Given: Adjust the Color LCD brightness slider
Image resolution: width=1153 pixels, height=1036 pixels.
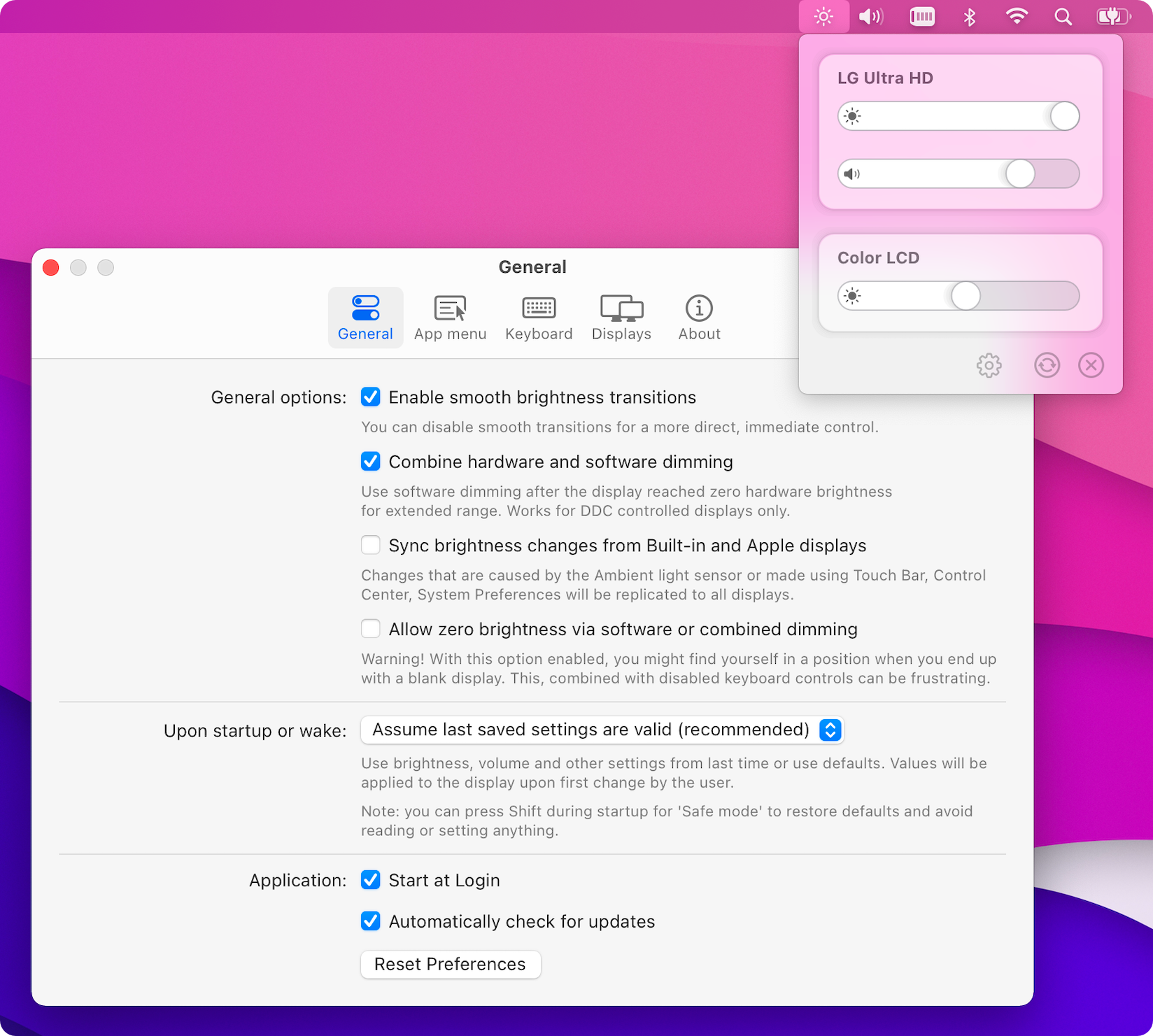Looking at the screenshot, I should click(x=966, y=296).
